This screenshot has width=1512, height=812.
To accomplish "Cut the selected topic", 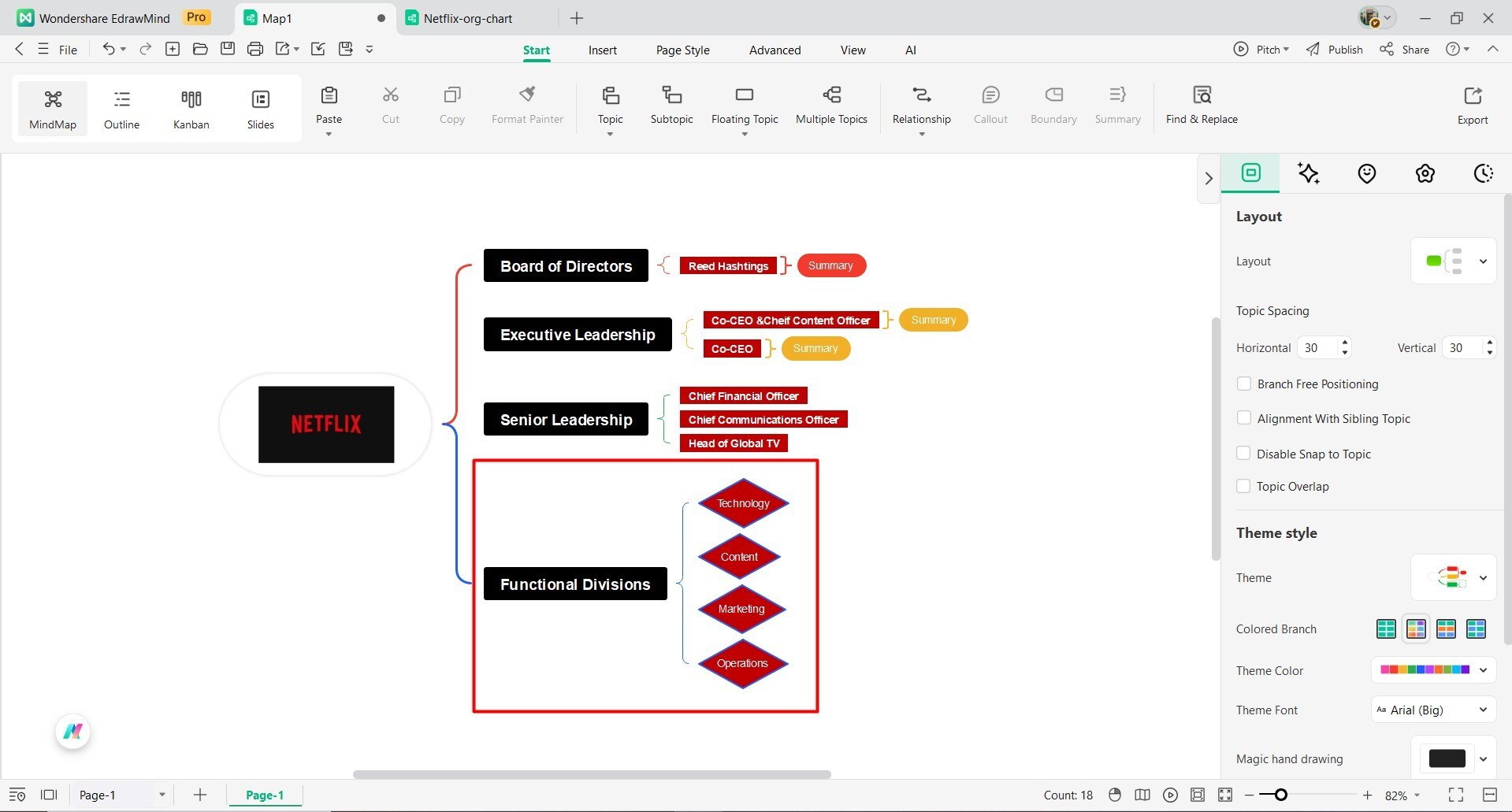I will click(x=391, y=106).
